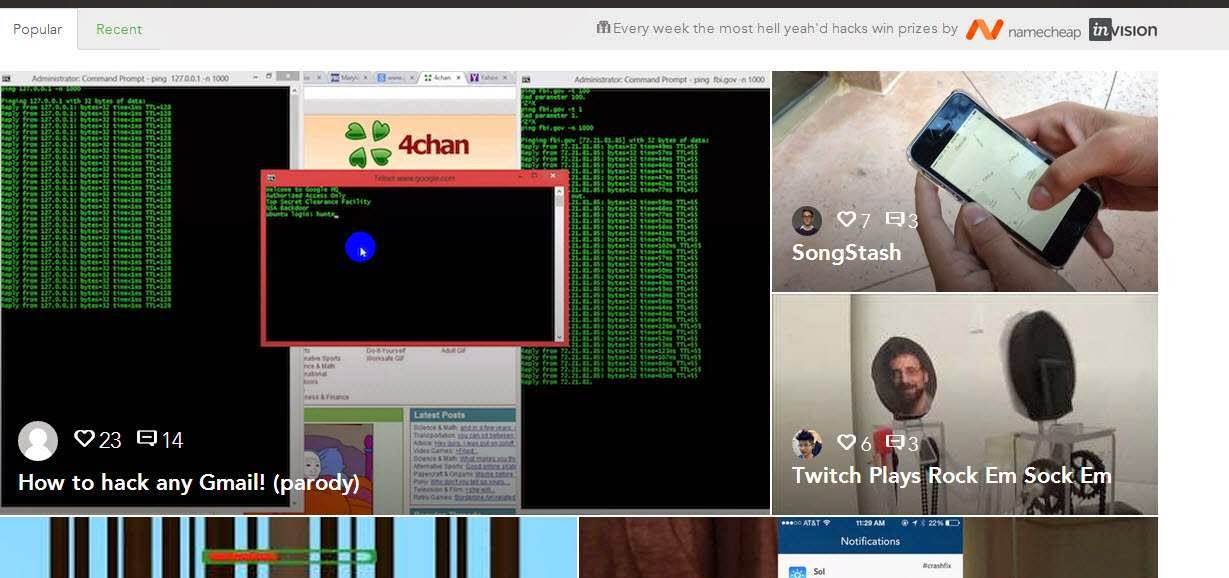Like the Twitch Plays Rock Em project
This screenshot has width=1229, height=578.
point(846,442)
